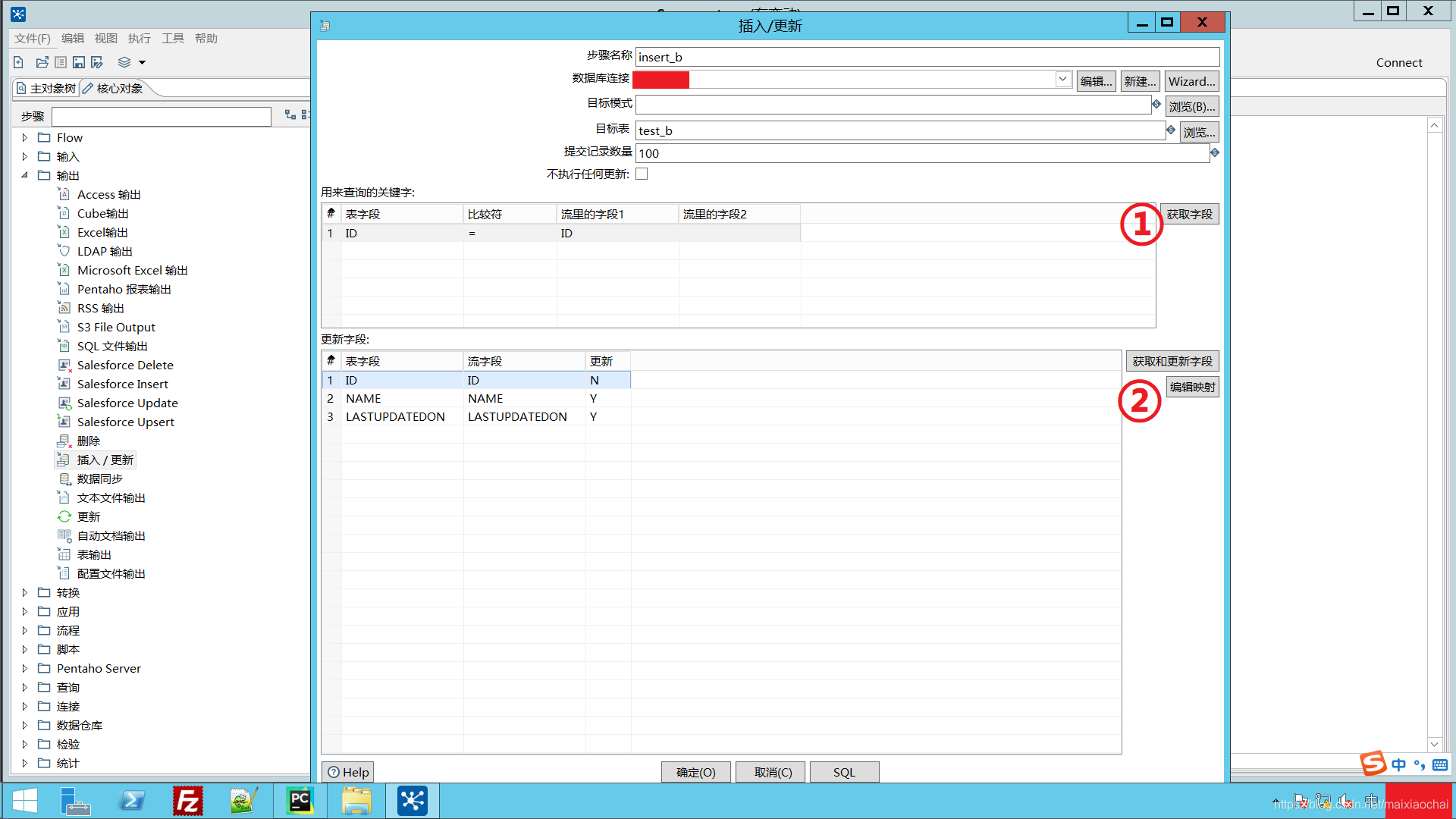Click the SQL button
Viewport: 1456px width, 819px height.
point(843,772)
